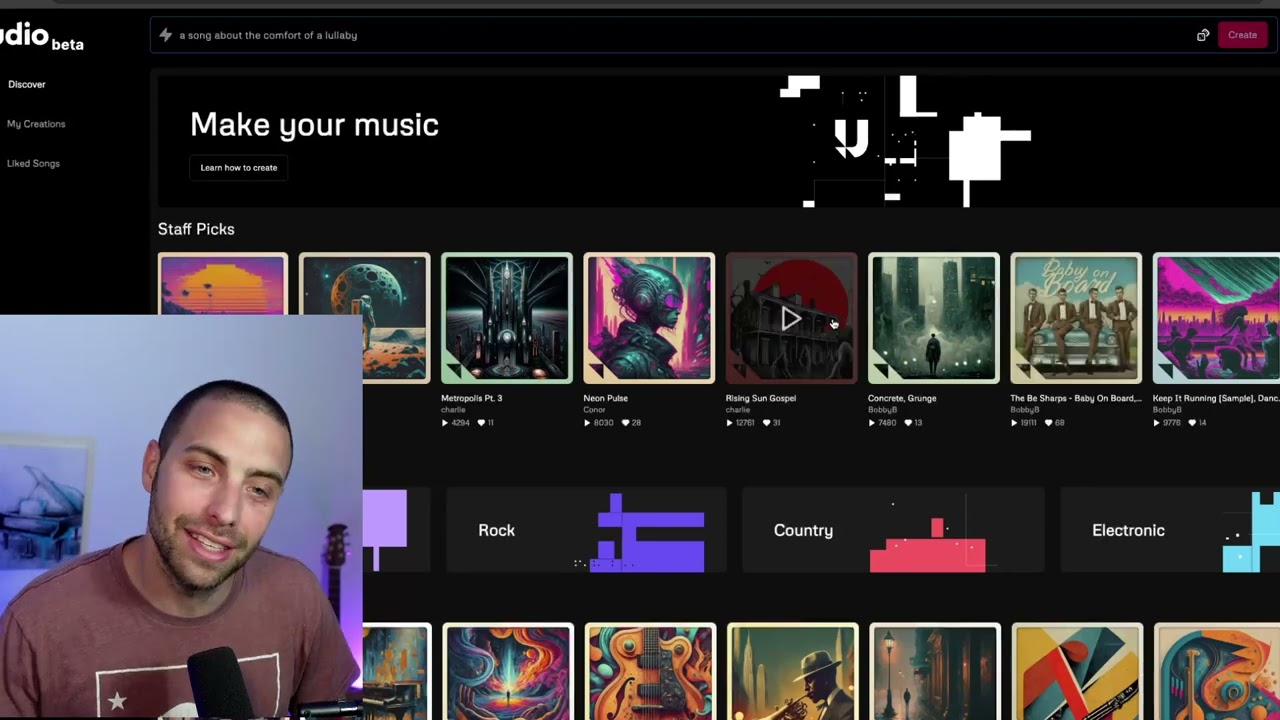Viewport: 1280px width, 720px height.
Task: Click the Neon Pulse song title
Action: tap(605, 398)
